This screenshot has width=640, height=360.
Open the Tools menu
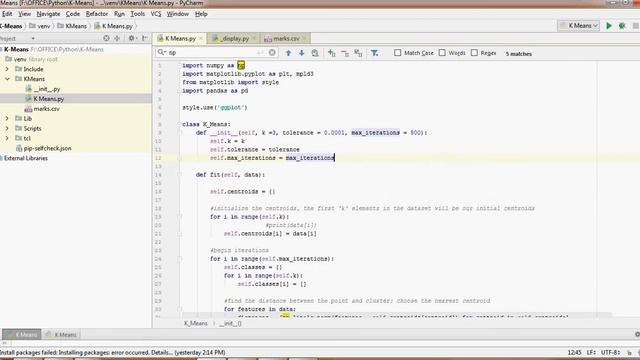(138, 14)
